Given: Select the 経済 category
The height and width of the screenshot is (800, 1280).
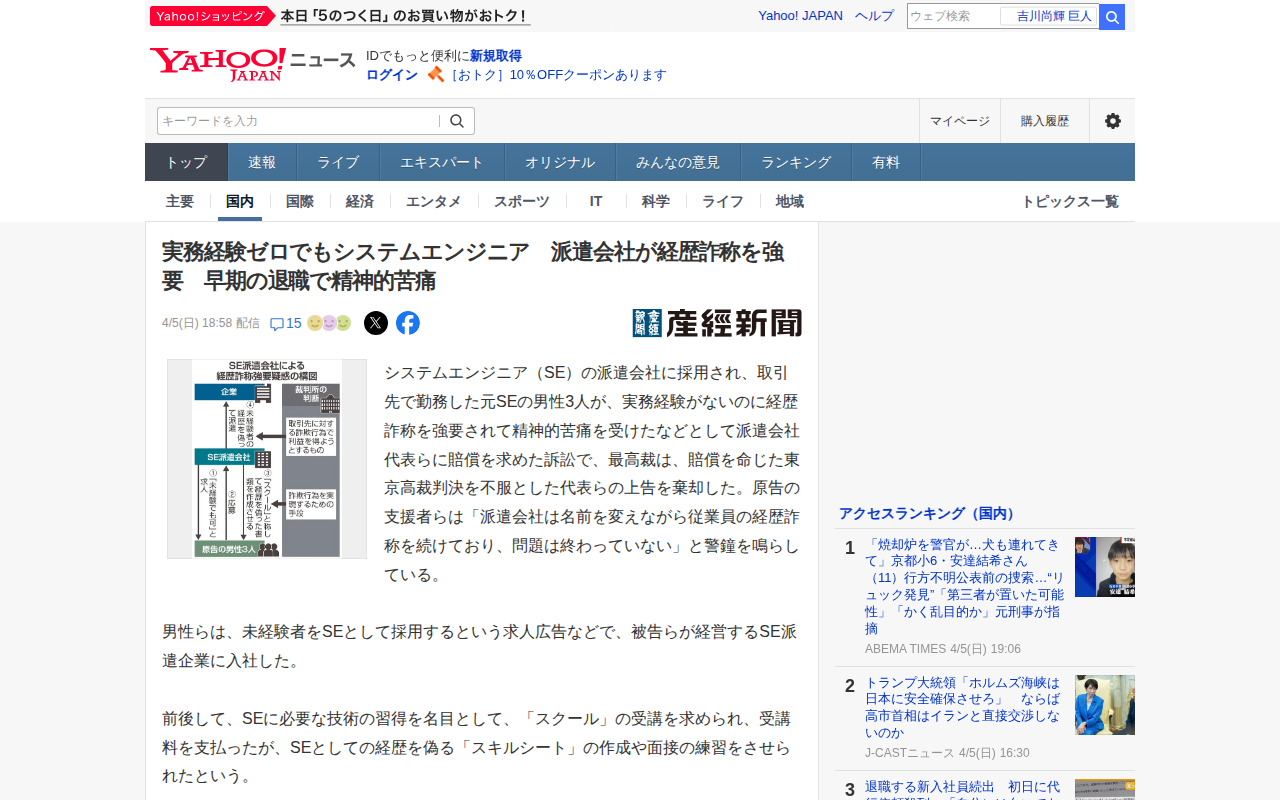Looking at the screenshot, I should [x=360, y=201].
